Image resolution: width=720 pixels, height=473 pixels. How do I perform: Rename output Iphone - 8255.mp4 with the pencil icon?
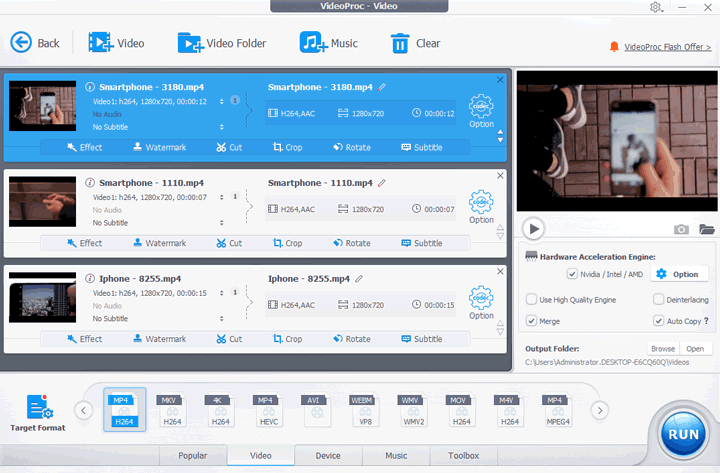point(359,278)
